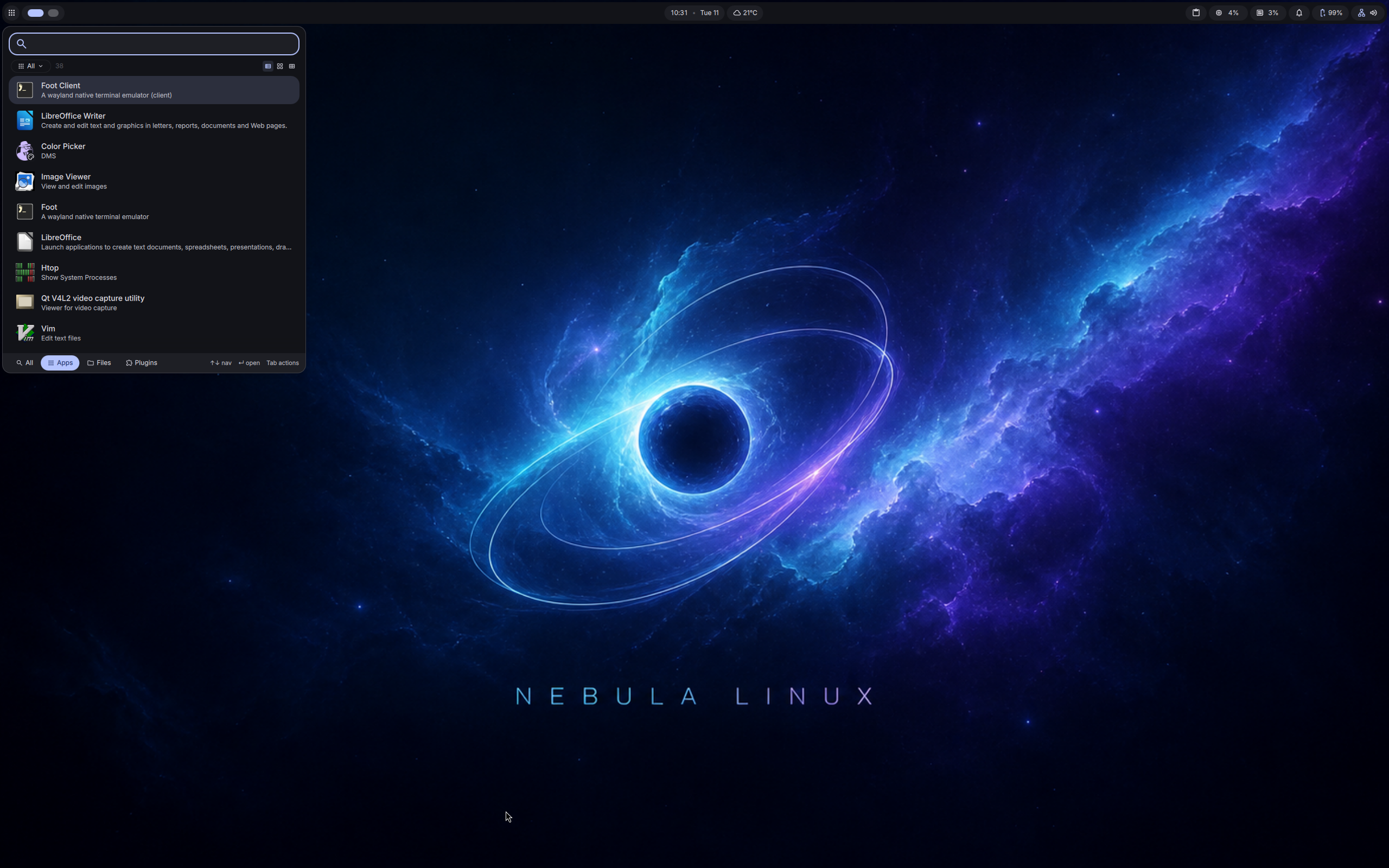The width and height of the screenshot is (1389, 868).
Task: Select the tiled table view mode icon
Action: 292,66
